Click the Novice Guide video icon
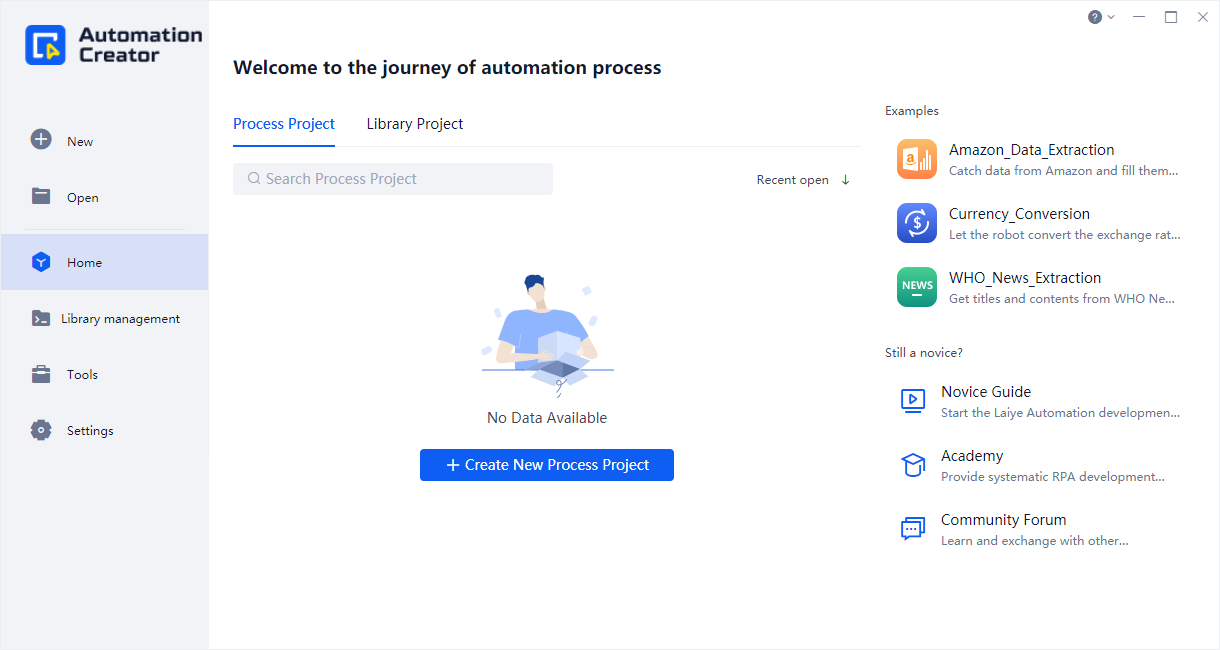 pyautogui.click(x=912, y=401)
